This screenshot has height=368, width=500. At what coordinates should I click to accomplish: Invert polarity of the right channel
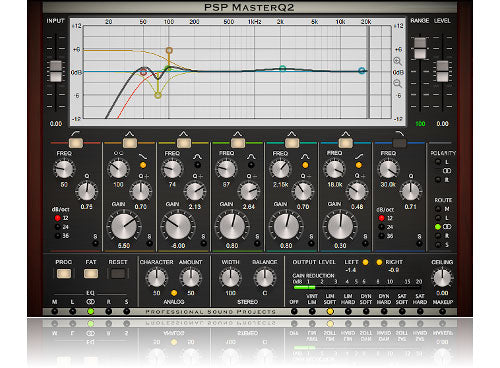point(438,180)
